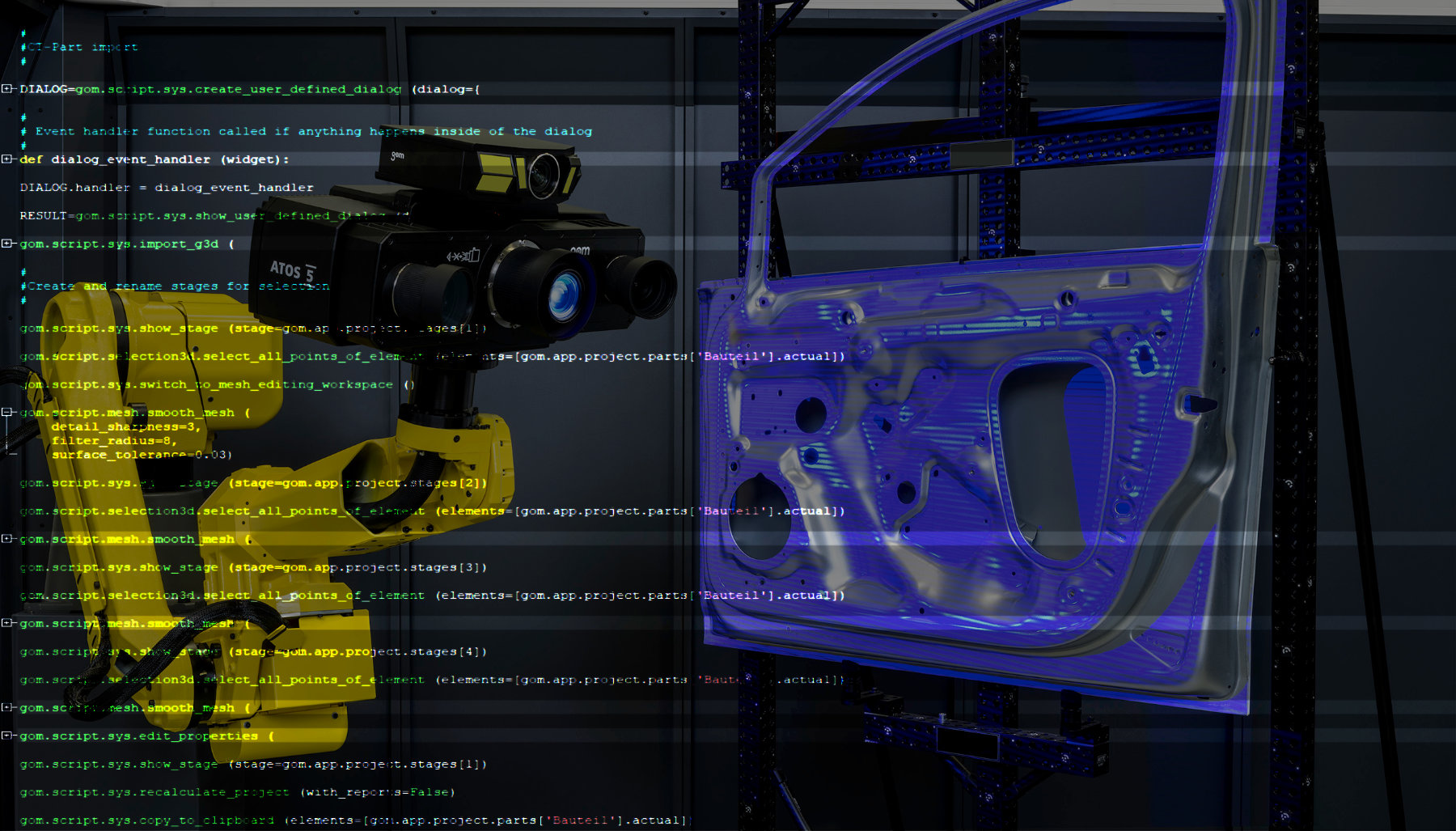The height and width of the screenshot is (831, 1456).
Task: Expand smooth_mesh block above show_stage stages[4]
Action: tap(6, 623)
